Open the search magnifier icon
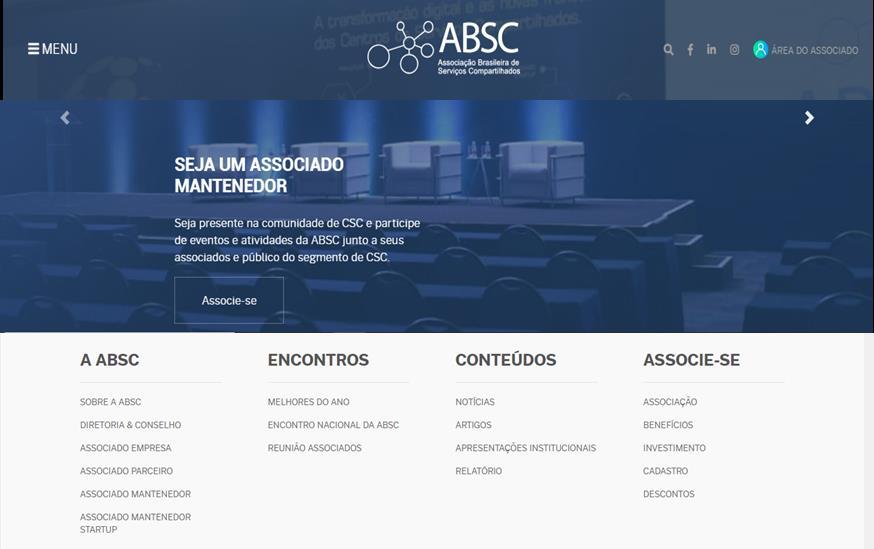The width and height of the screenshot is (874, 549). point(668,50)
